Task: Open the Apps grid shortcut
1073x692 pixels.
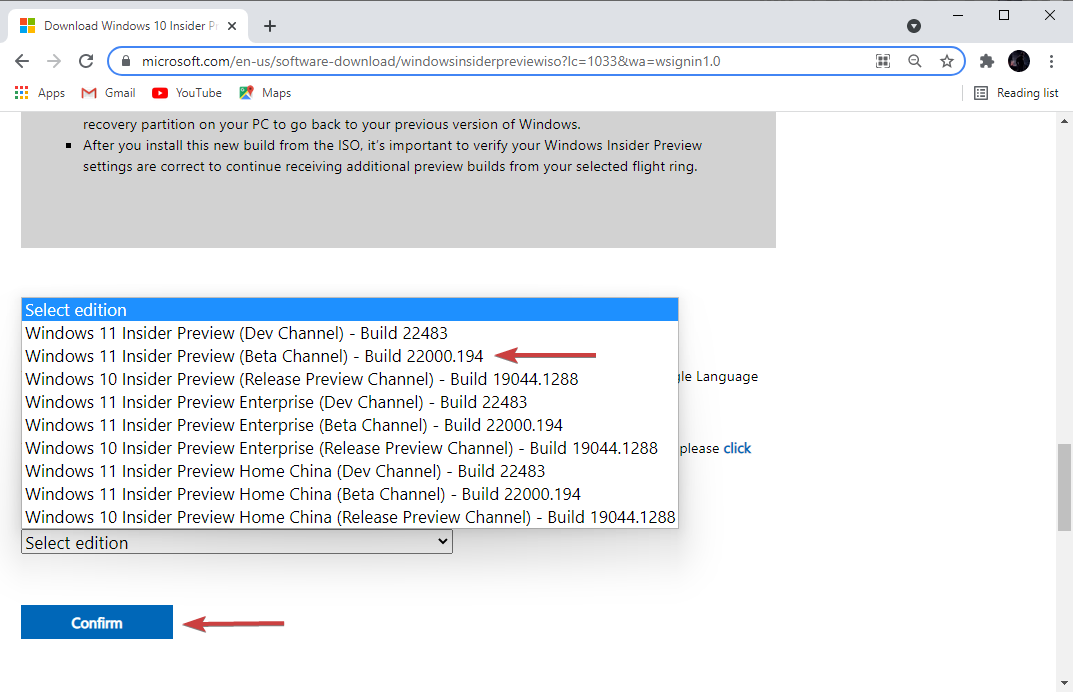Action: [40, 93]
